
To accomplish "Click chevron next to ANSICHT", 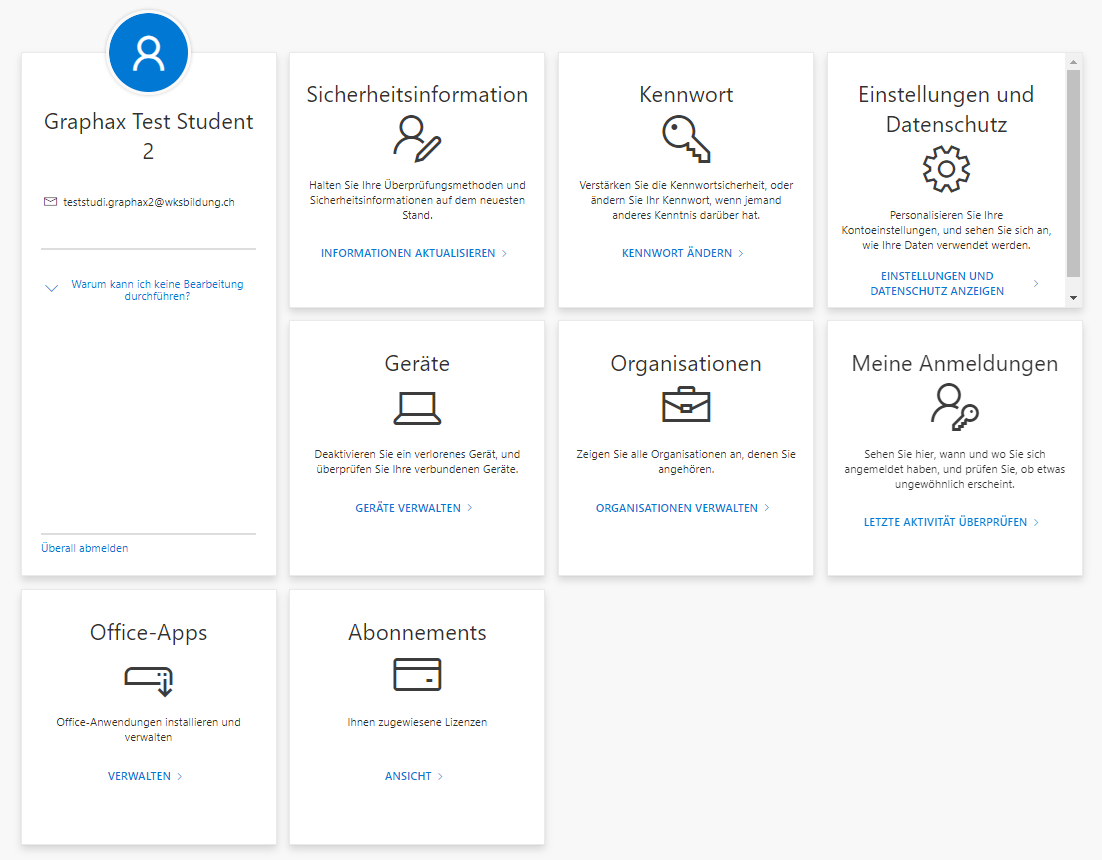I will tap(440, 776).
